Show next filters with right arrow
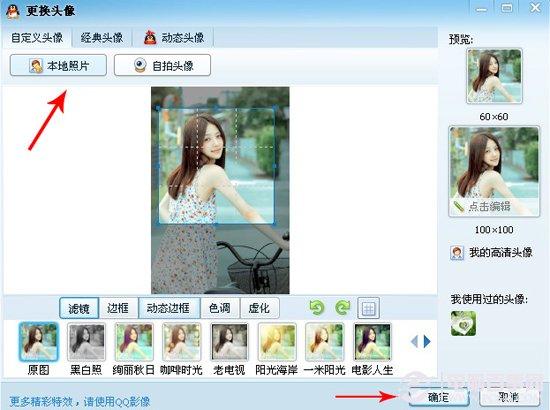 pos(427,341)
